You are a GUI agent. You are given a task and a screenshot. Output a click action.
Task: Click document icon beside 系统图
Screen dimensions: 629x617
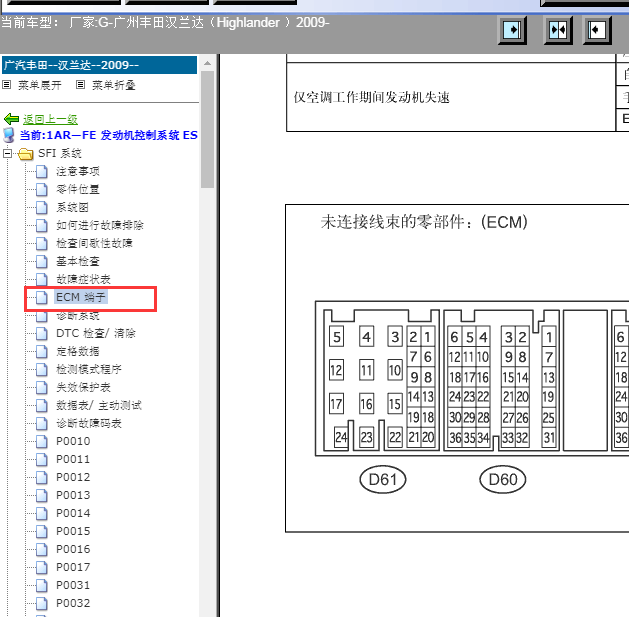click(41, 207)
